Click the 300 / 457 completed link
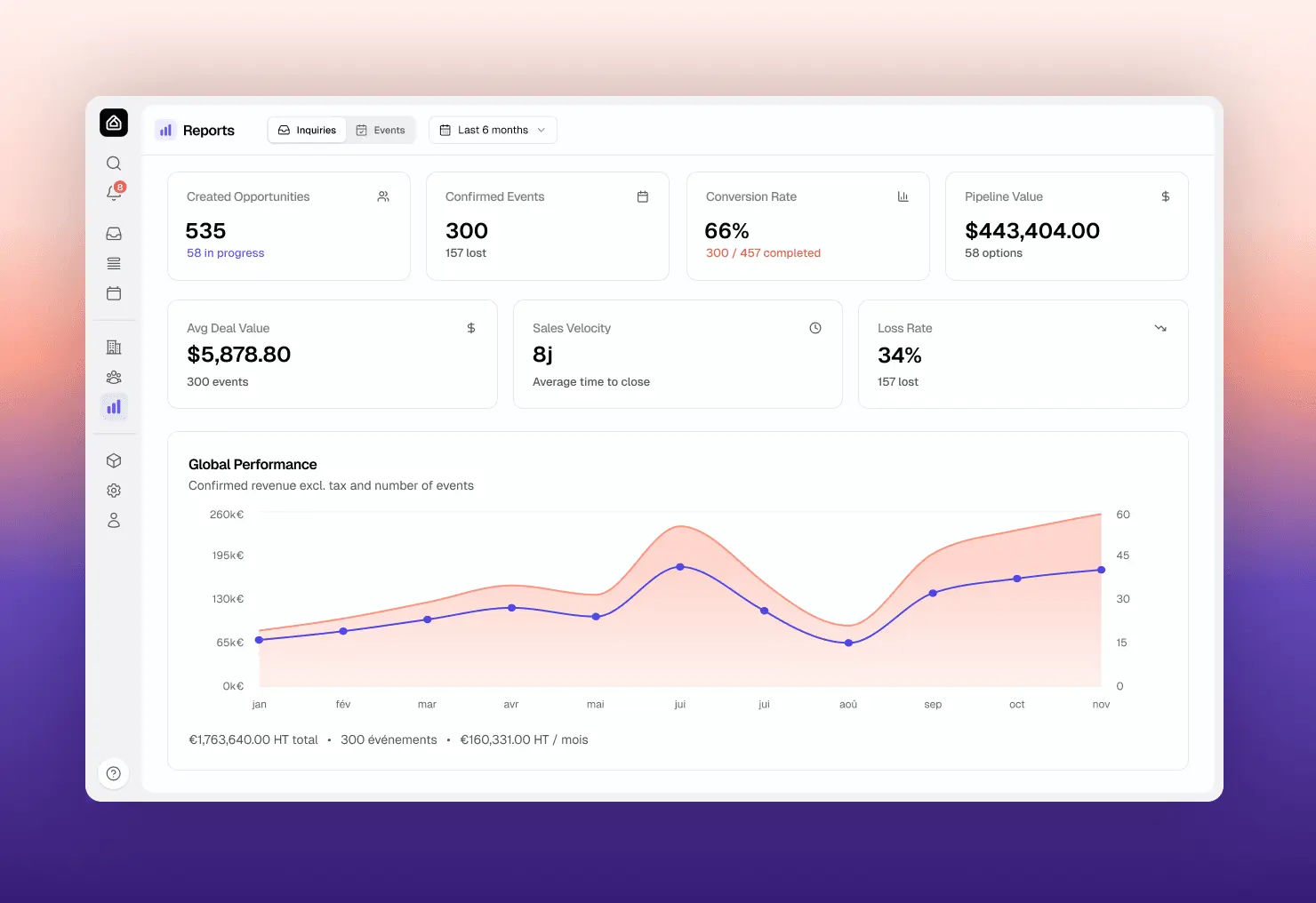Viewport: 1316px width, 903px height. point(763,253)
